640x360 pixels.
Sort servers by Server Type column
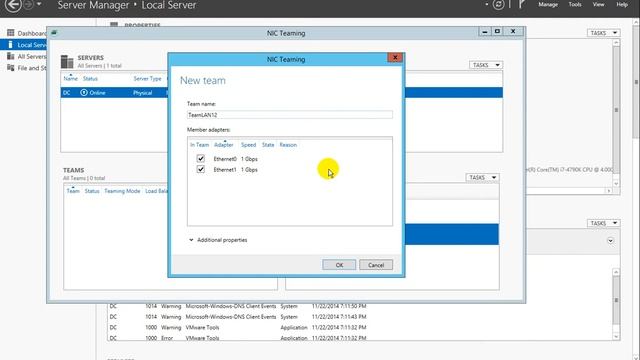coord(147,78)
